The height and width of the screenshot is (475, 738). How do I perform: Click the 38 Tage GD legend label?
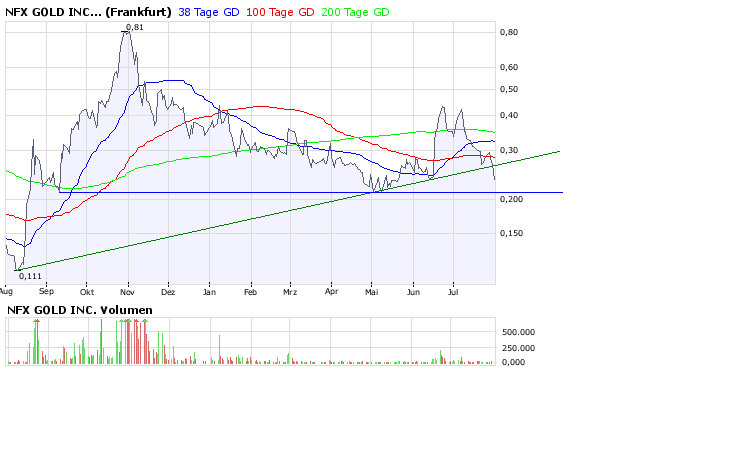[x=207, y=12]
